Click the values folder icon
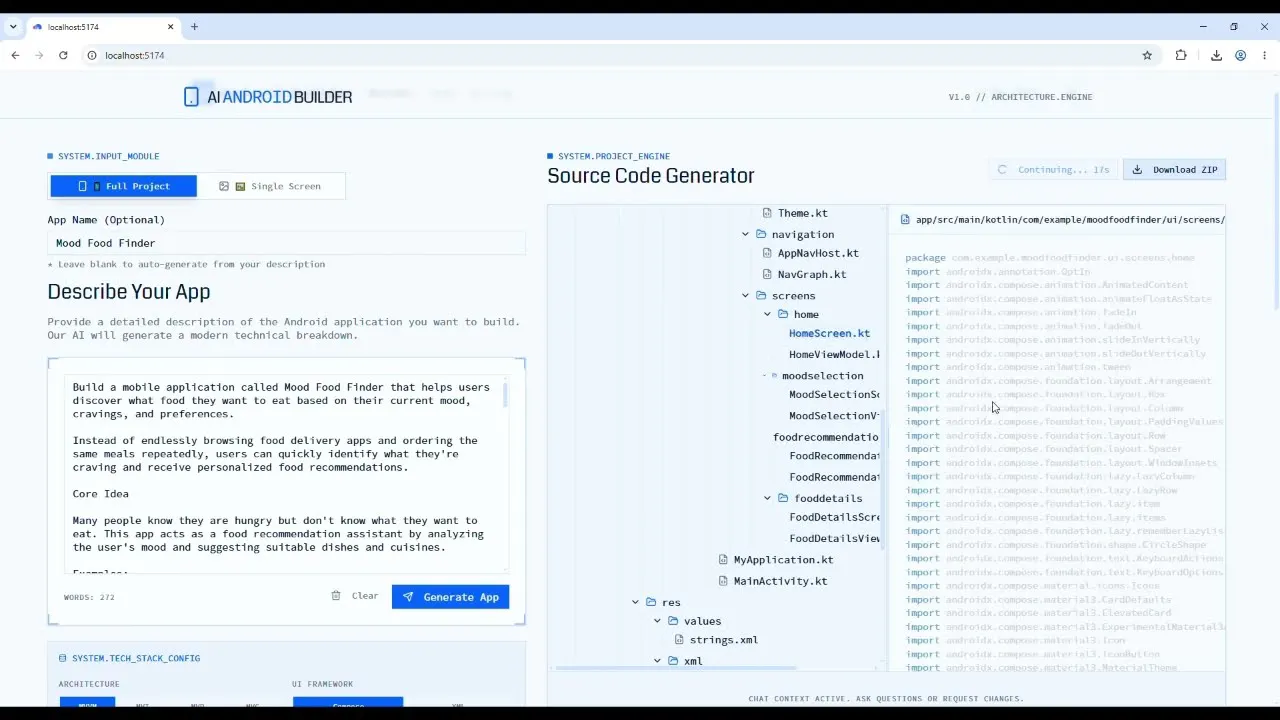1280x720 pixels. 673,621
